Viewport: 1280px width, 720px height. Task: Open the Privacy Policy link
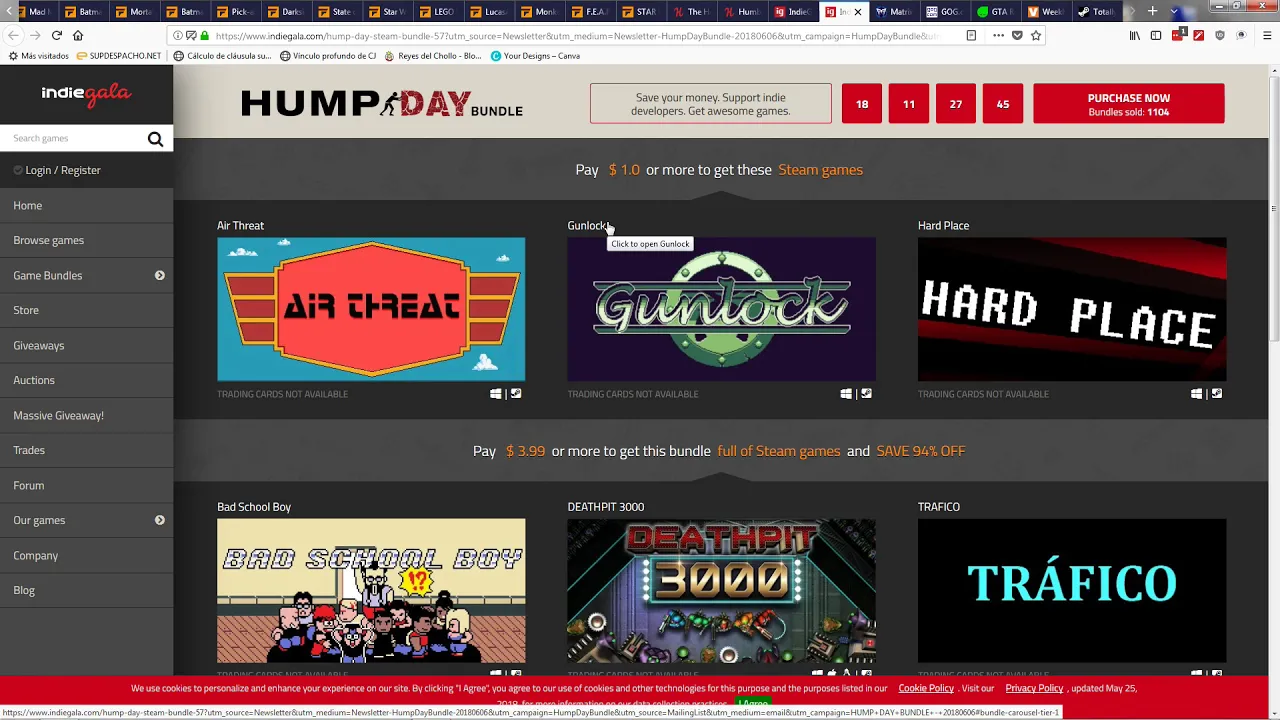point(1034,688)
